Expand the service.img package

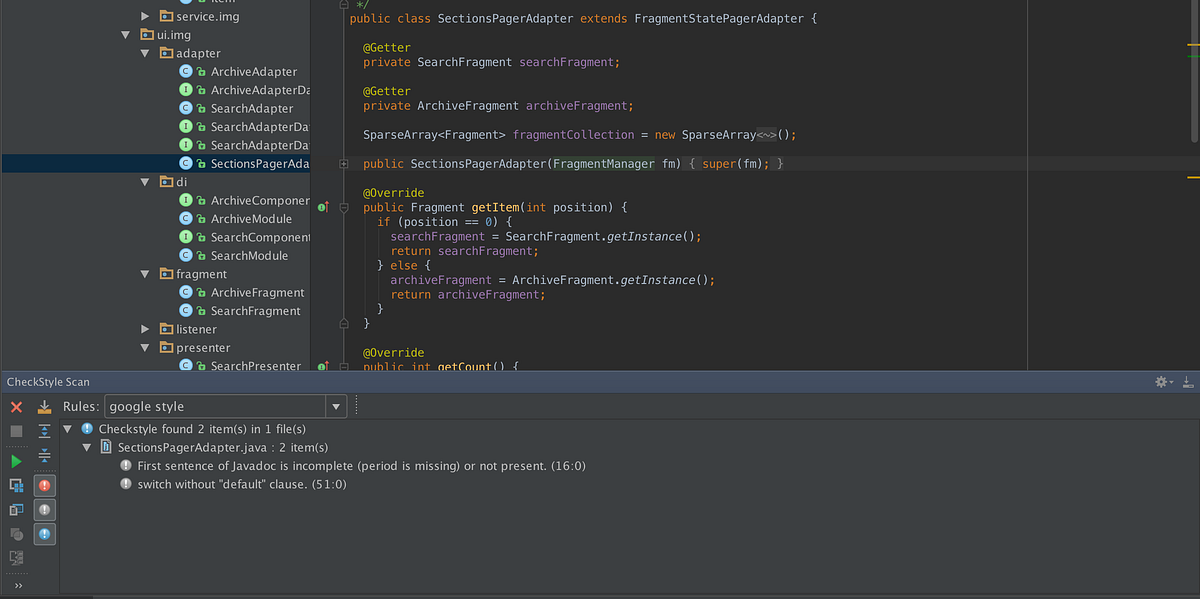point(145,16)
